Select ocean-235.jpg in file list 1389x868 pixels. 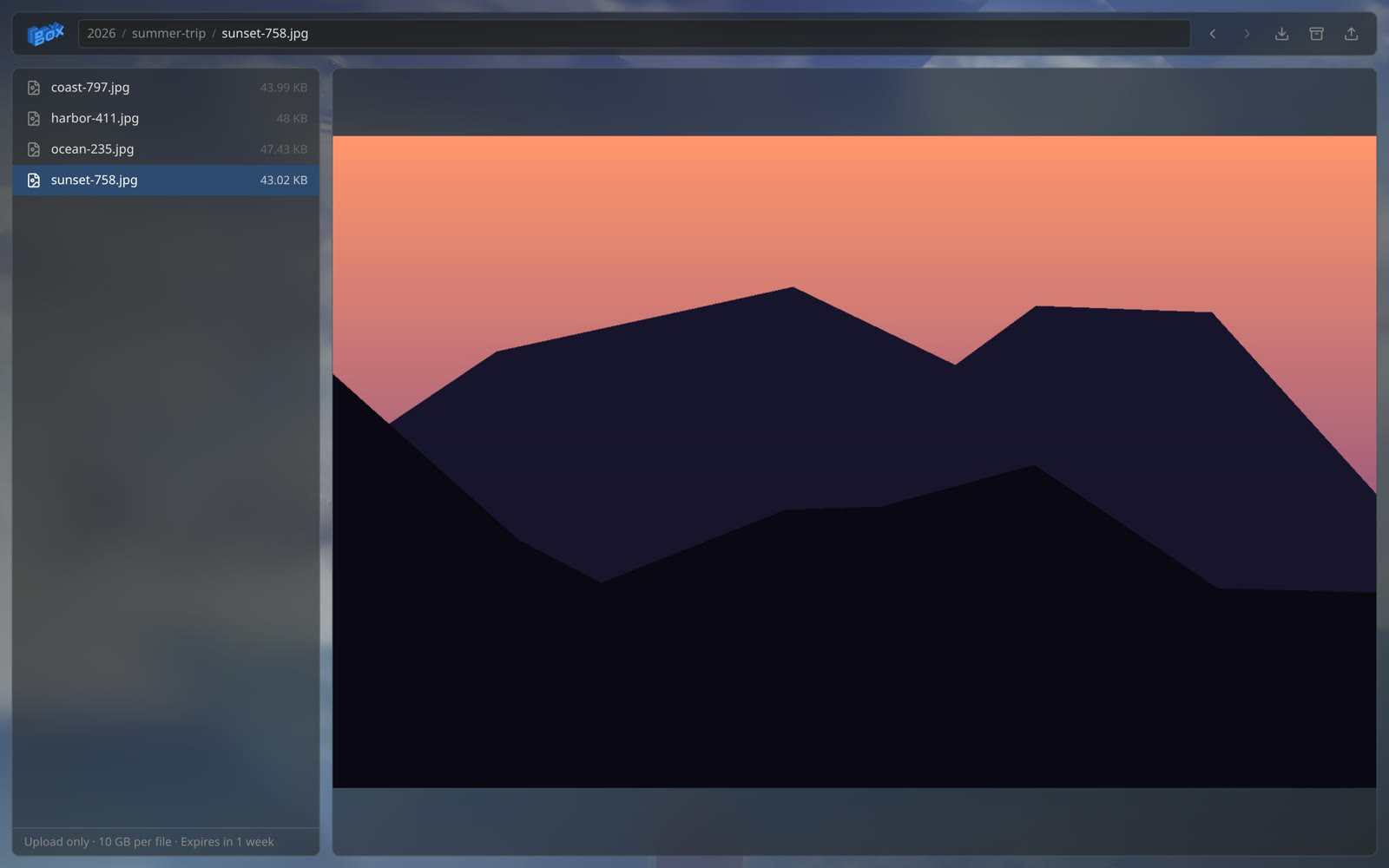[166, 149]
